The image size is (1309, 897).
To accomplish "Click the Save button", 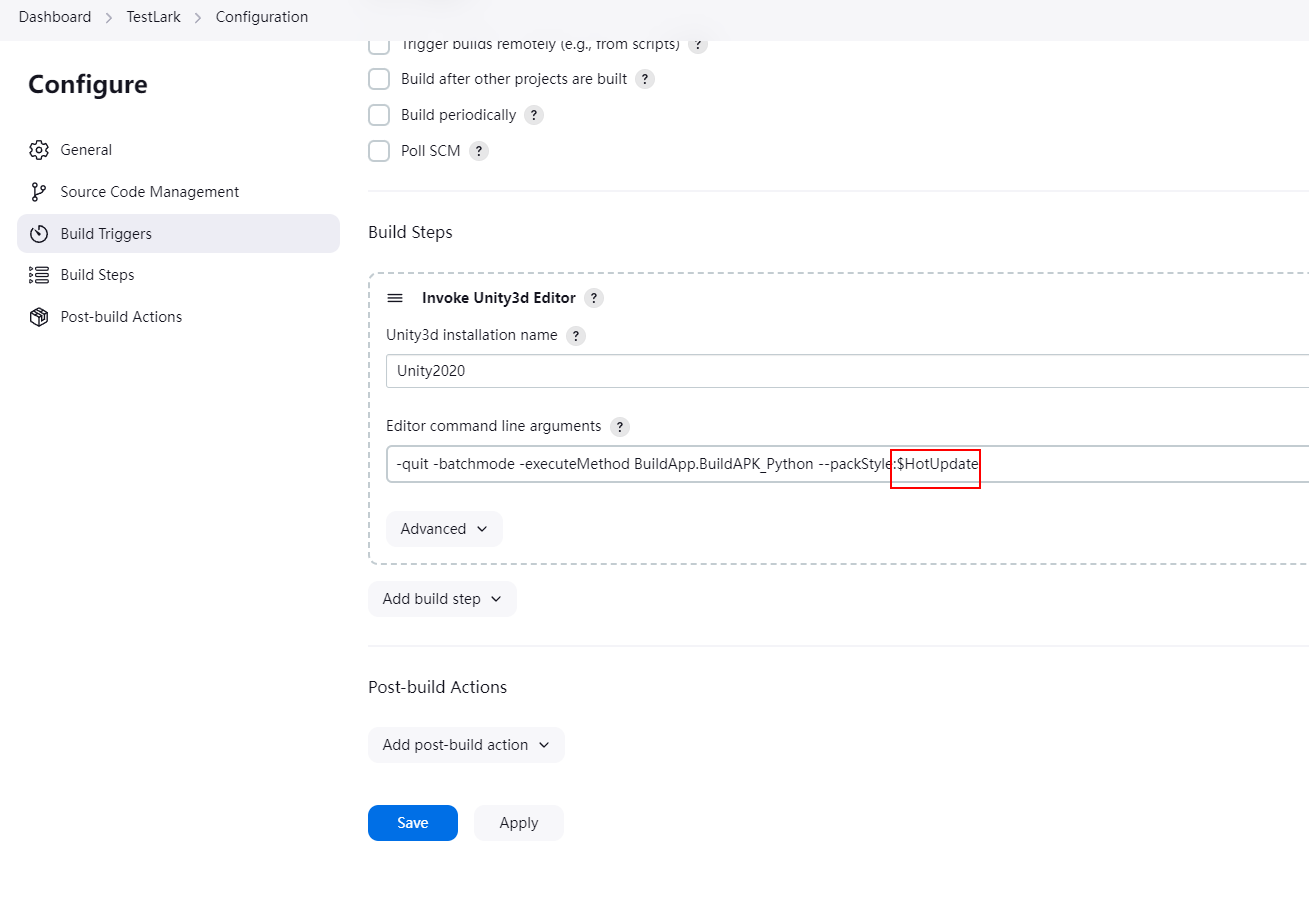I will [413, 823].
